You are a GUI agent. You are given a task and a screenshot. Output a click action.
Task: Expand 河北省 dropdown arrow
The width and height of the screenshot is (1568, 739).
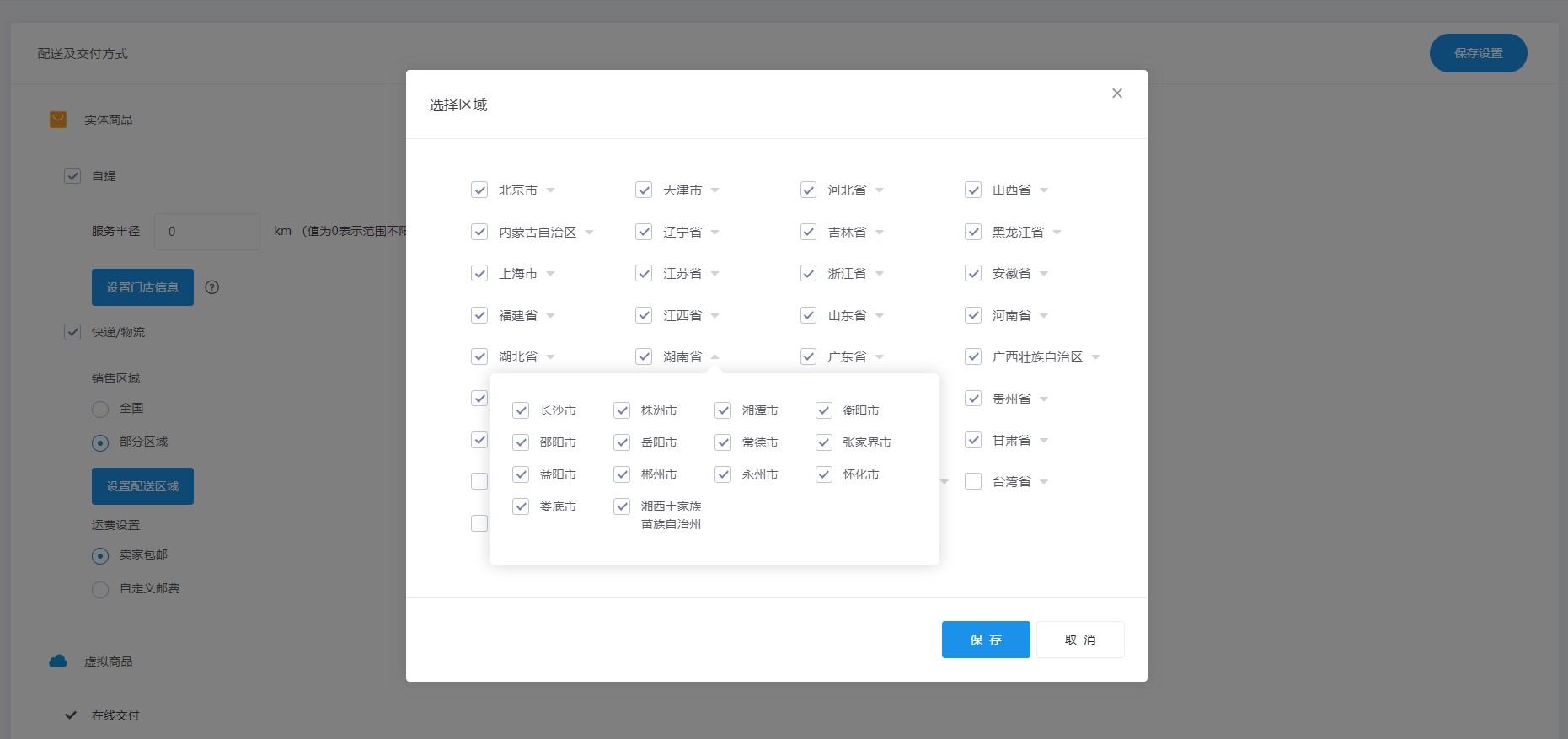coord(880,190)
